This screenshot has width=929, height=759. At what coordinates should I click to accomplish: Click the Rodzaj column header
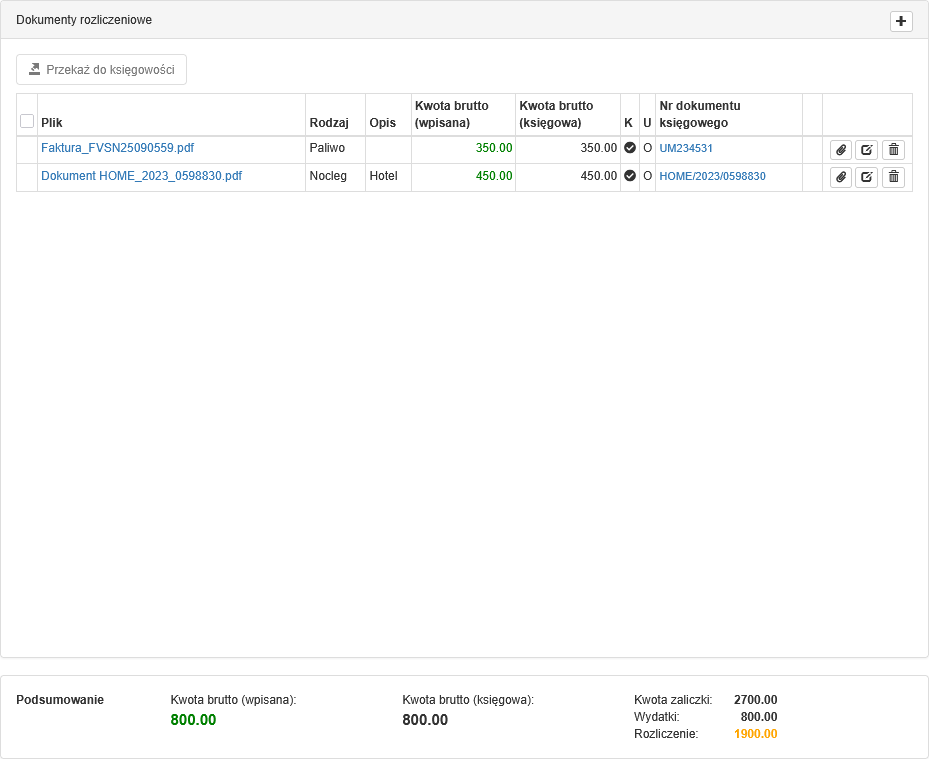[x=329, y=123]
